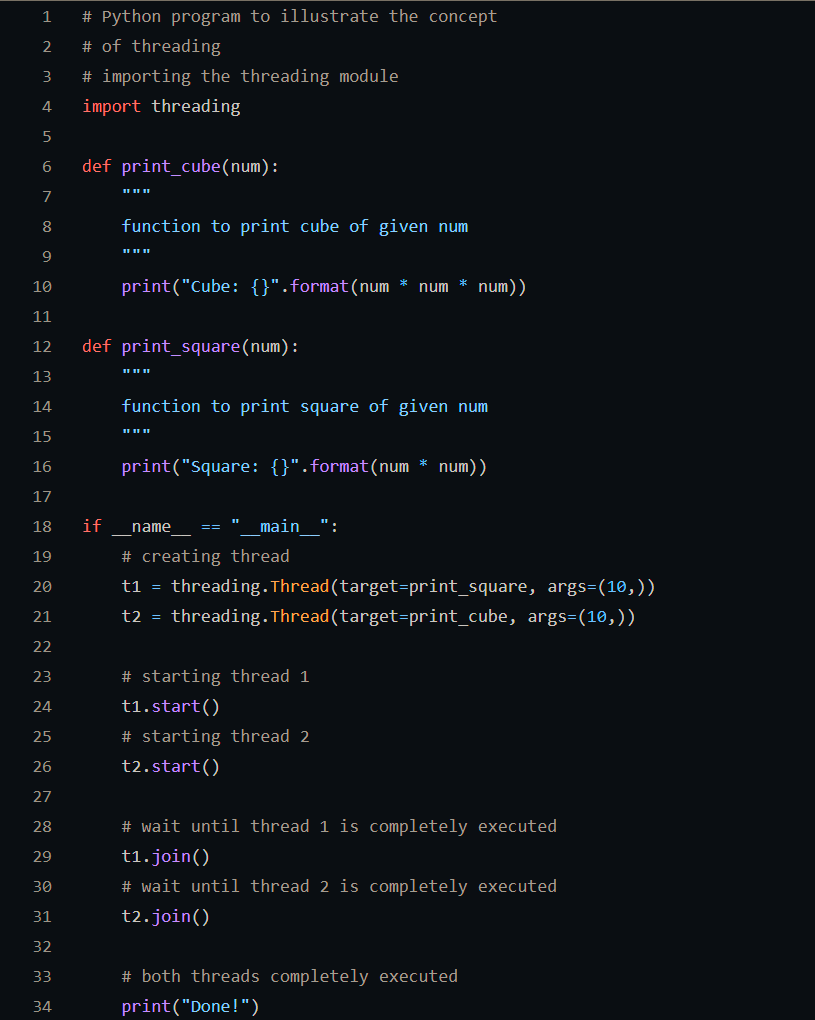Click line number 22 in the gutter

click(42, 647)
